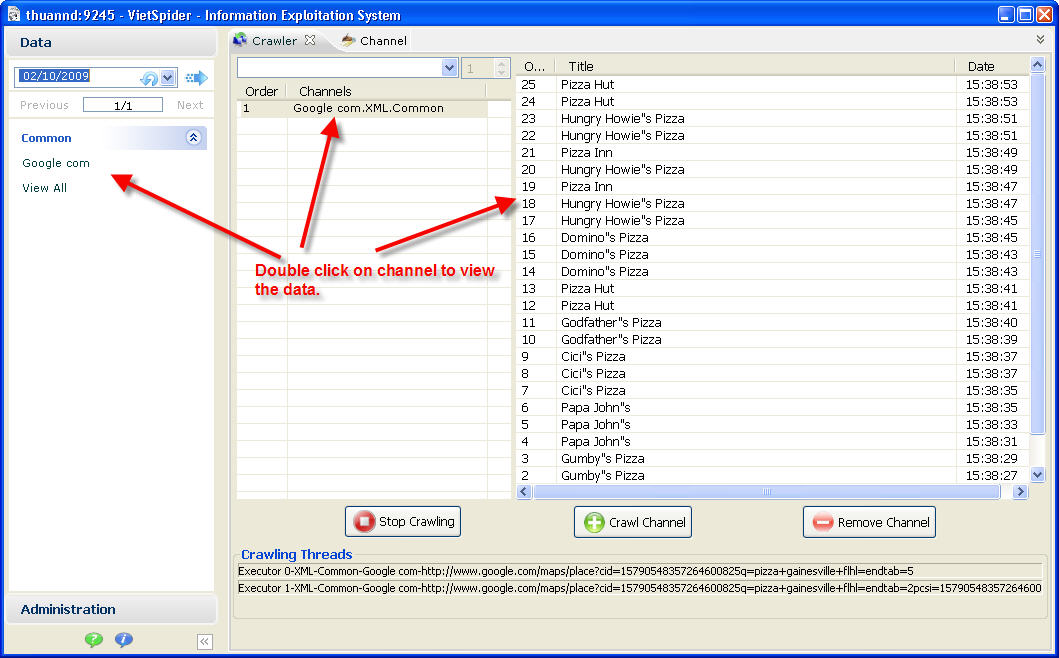Select order 6 Papa John"s title
Screen dimensions: 1059x658
coord(596,407)
